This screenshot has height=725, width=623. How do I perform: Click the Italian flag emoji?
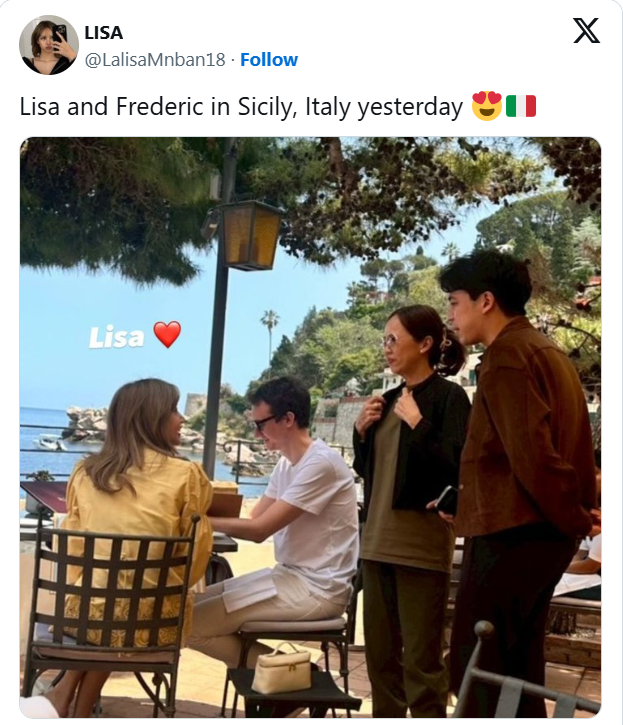tap(521, 106)
